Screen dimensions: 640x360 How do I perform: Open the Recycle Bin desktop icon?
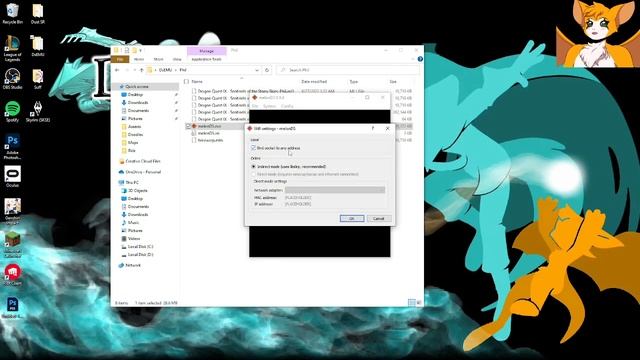(12, 13)
